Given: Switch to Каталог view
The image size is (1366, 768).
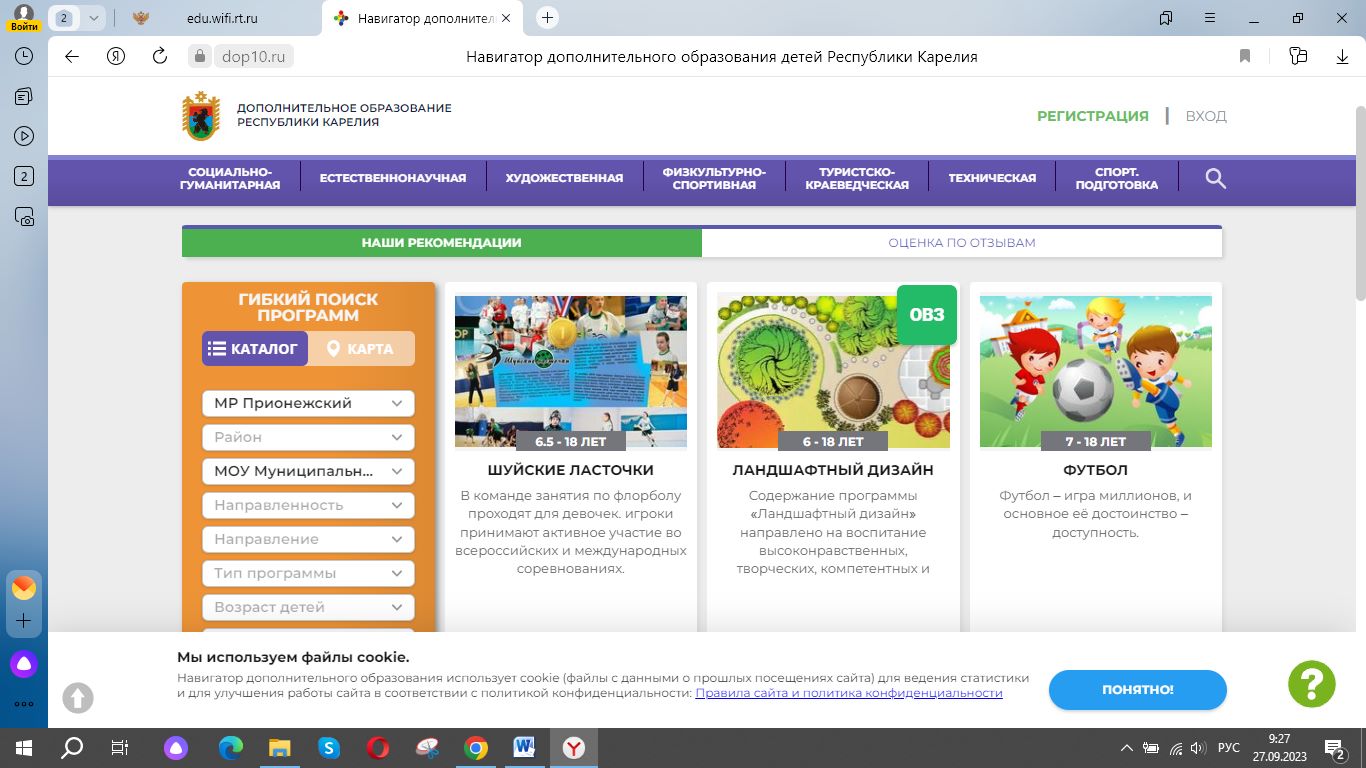Looking at the screenshot, I should (x=254, y=349).
